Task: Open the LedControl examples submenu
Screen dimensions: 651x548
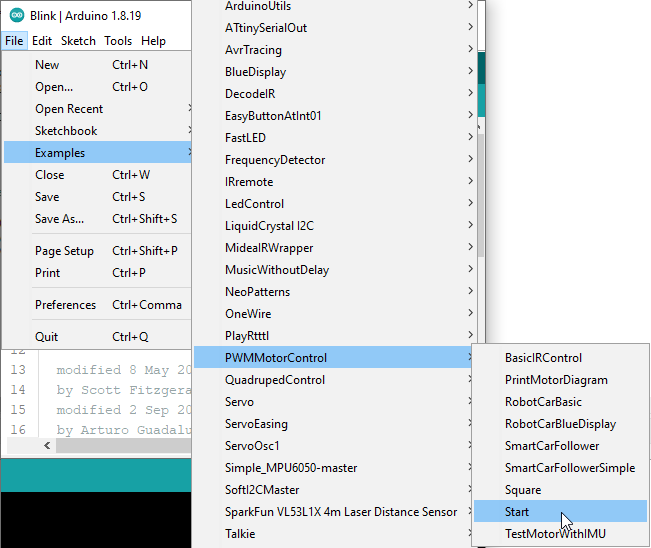Action: pos(335,204)
